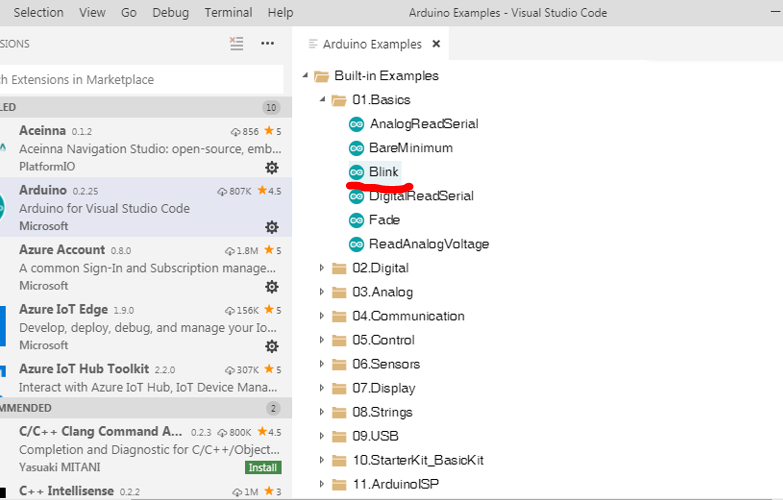This screenshot has width=783, height=500.
Task: Open the Blink example
Action: 384,172
